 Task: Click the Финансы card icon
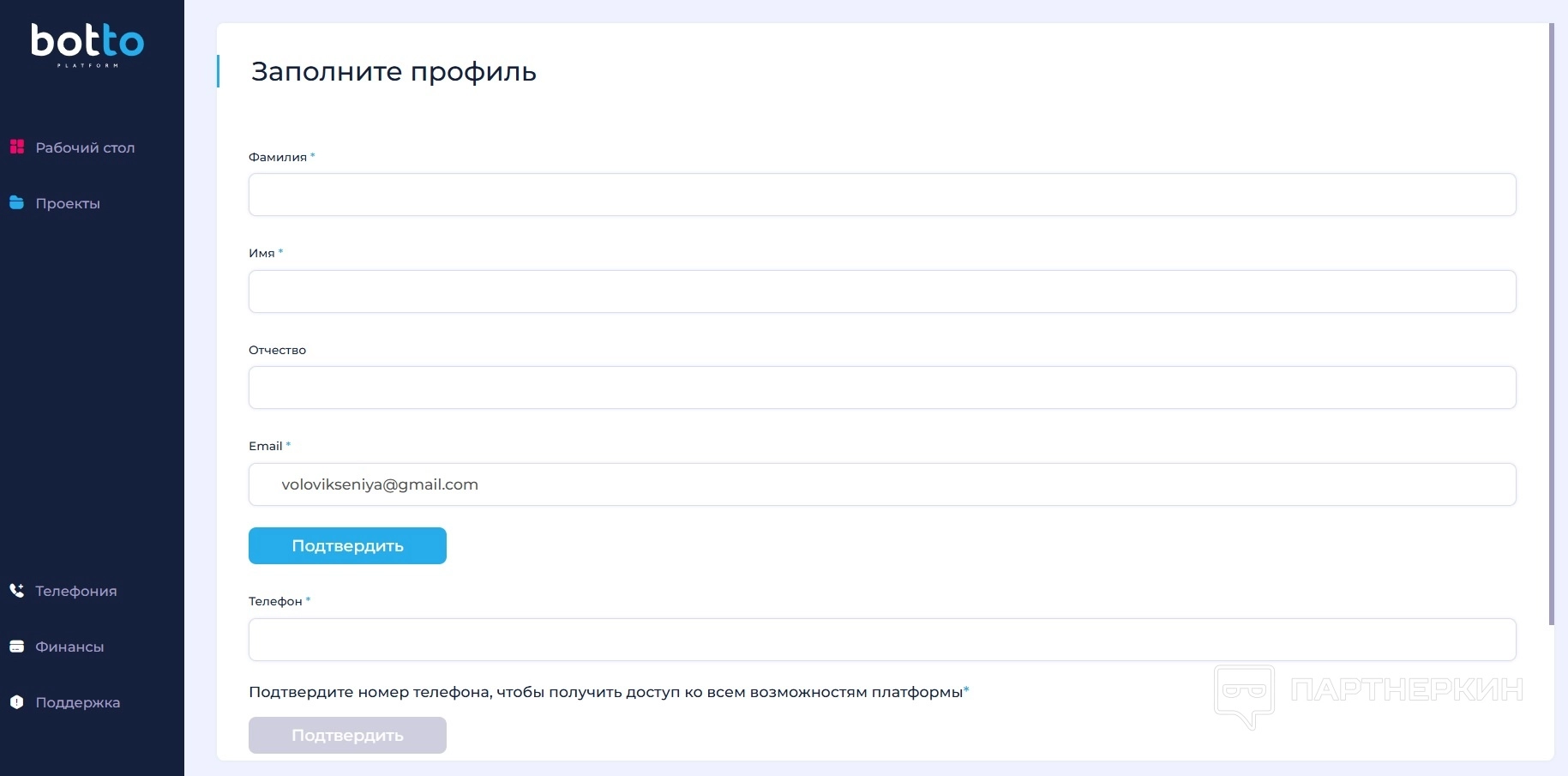[x=17, y=647]
